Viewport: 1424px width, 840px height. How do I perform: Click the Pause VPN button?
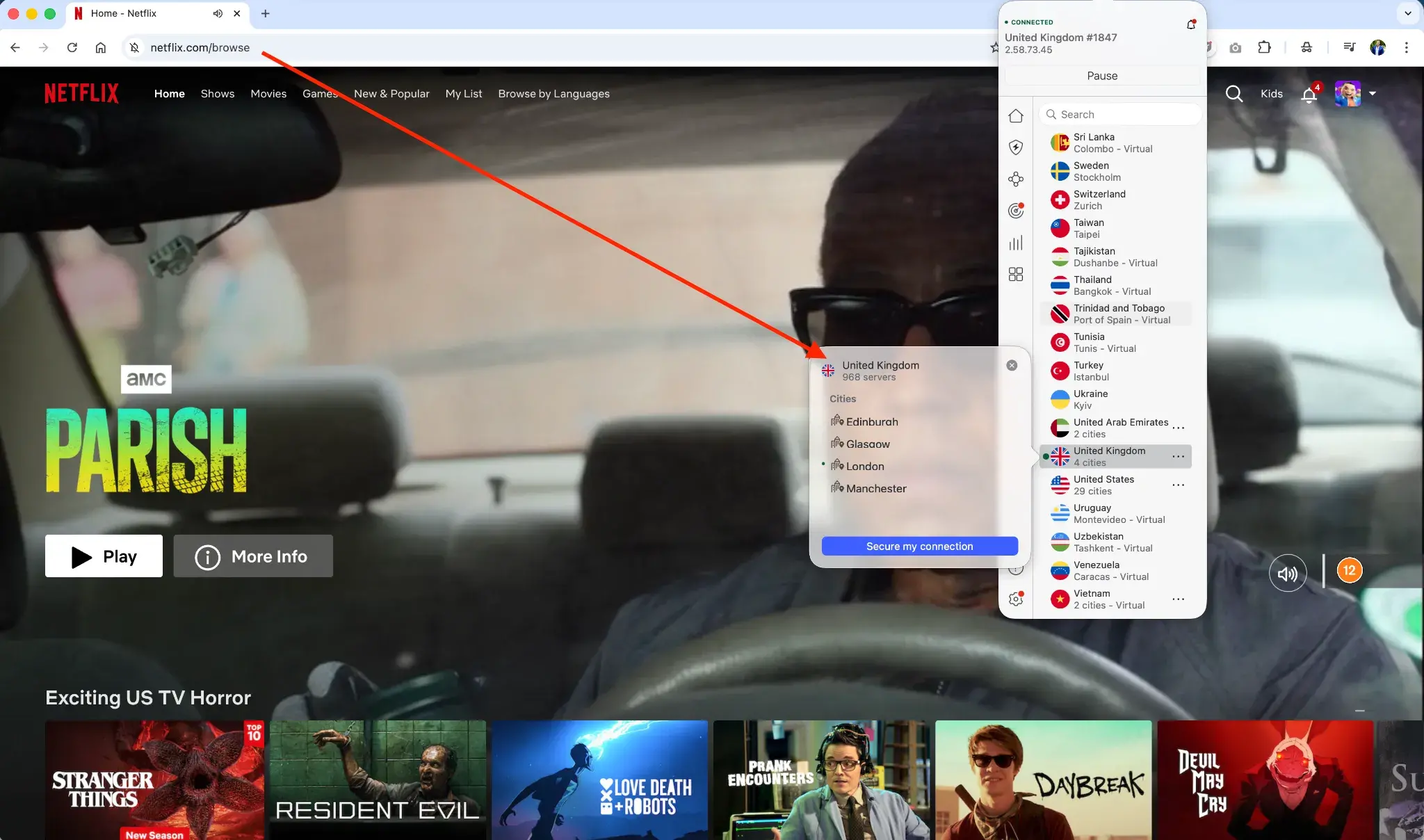click(x=1102, y=76)
